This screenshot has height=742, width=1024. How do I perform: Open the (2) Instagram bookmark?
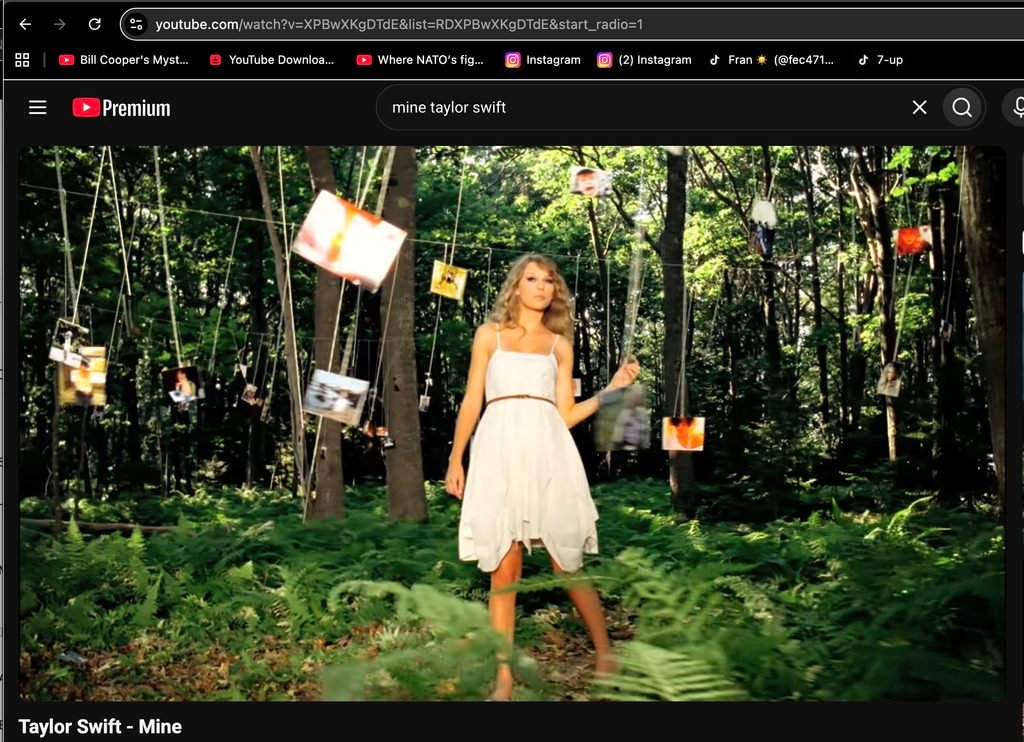(x=644, y=60)
